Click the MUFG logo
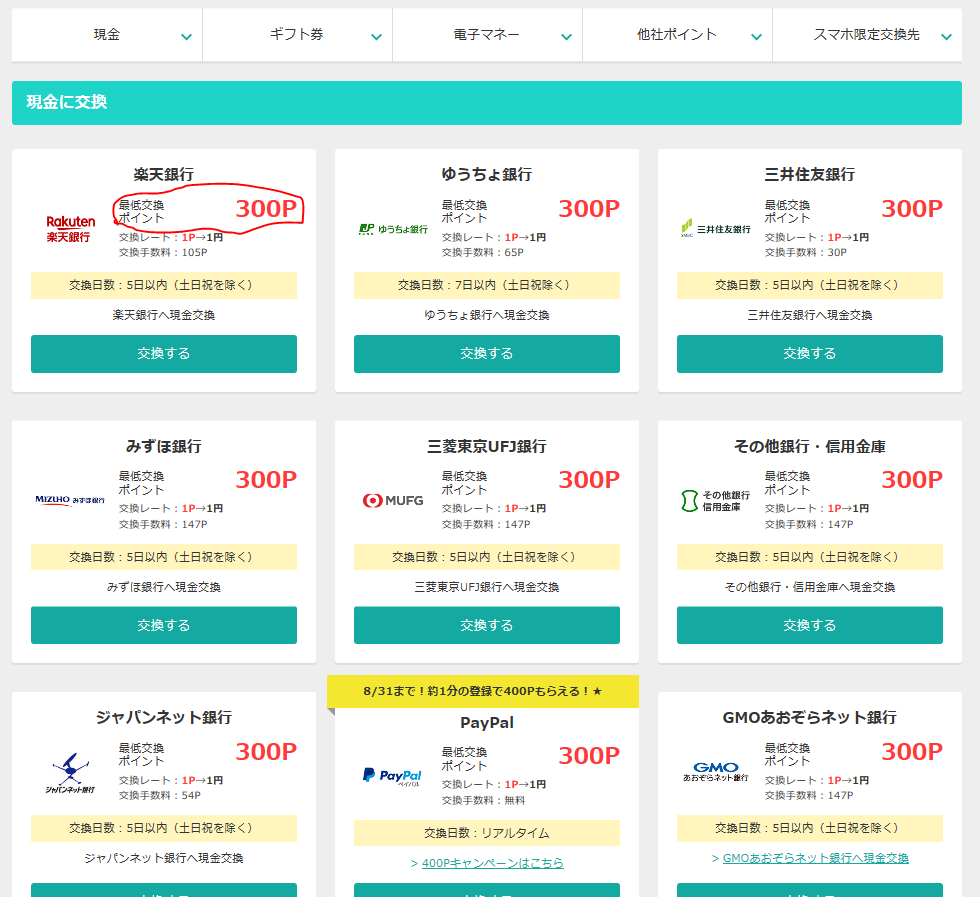The image size is (980, 897). [x=393, y=501]
